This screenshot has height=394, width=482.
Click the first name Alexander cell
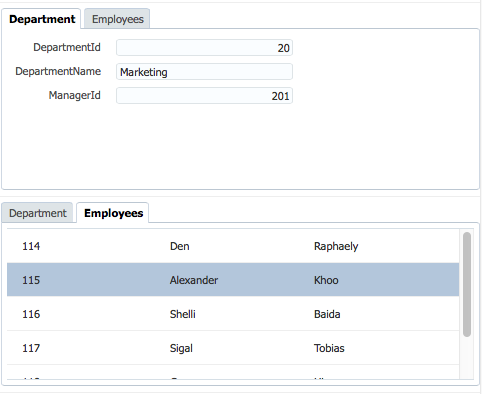[x=194, y=280]
